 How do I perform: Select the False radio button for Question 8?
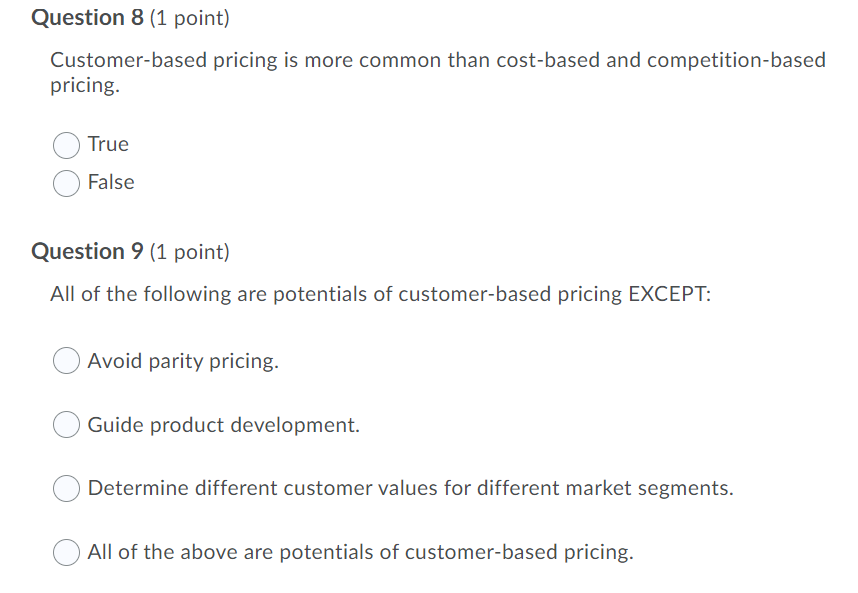click(x=64, y=183)
